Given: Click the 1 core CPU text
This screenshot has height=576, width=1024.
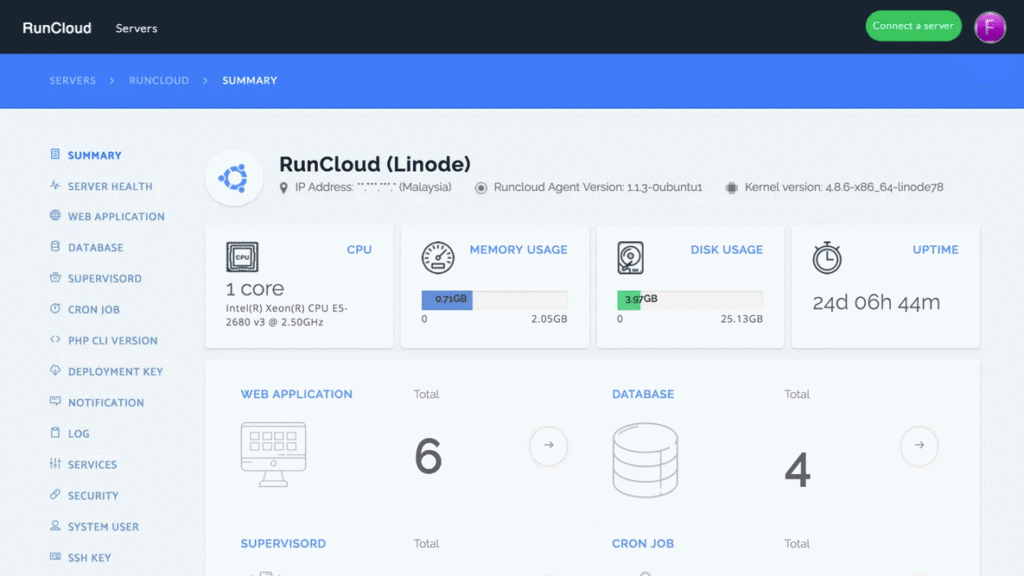Looking at the screenshot, I should (255, 288).
